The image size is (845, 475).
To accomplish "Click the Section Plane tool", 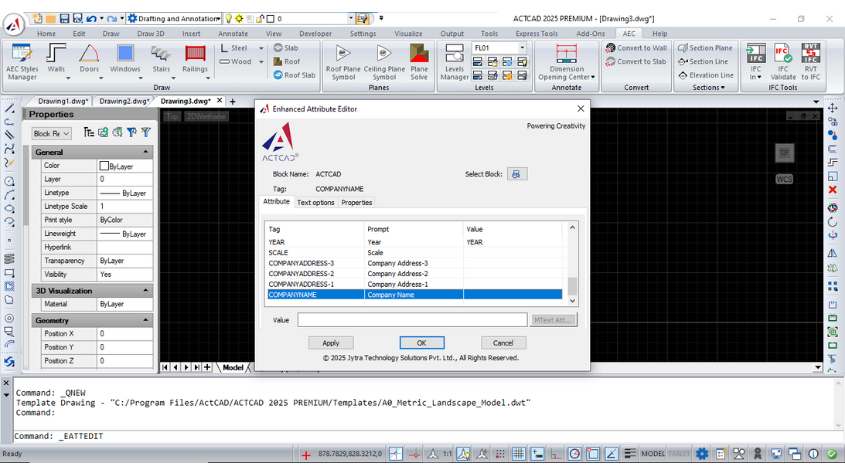I will (705, 48).
